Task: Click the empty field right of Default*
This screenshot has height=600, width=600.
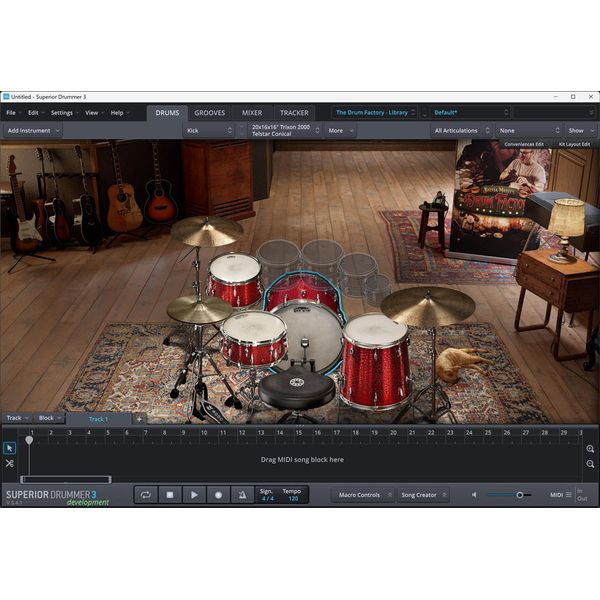Action: [554, 112]
